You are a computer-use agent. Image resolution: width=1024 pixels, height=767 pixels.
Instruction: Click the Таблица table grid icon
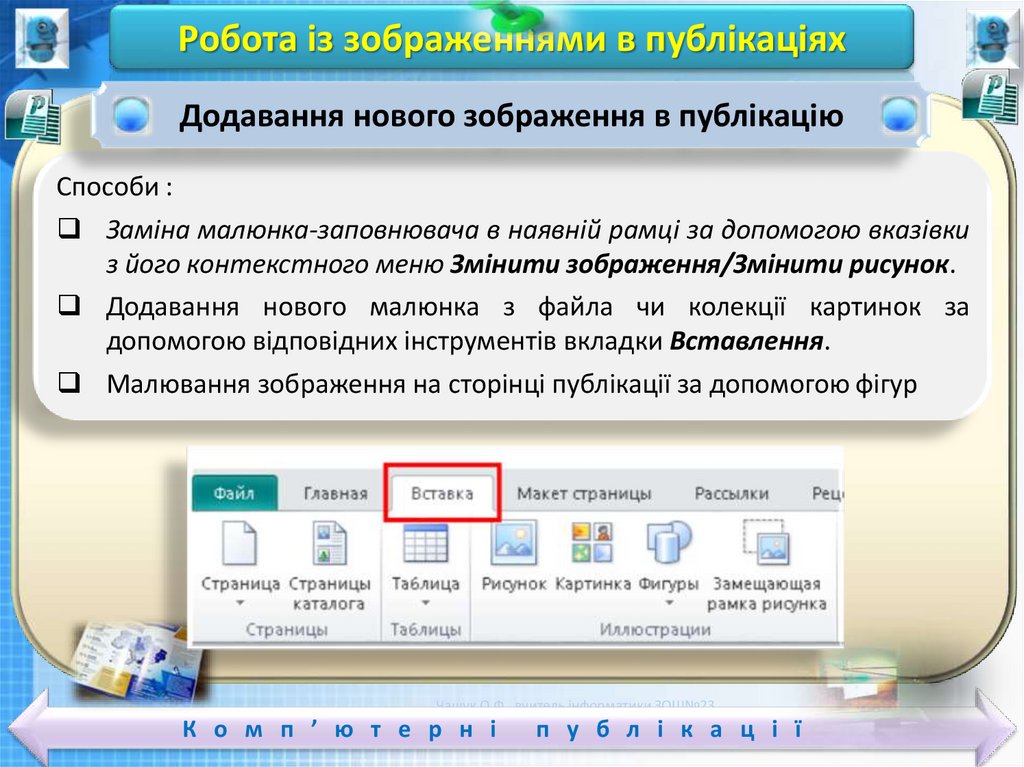425,545
